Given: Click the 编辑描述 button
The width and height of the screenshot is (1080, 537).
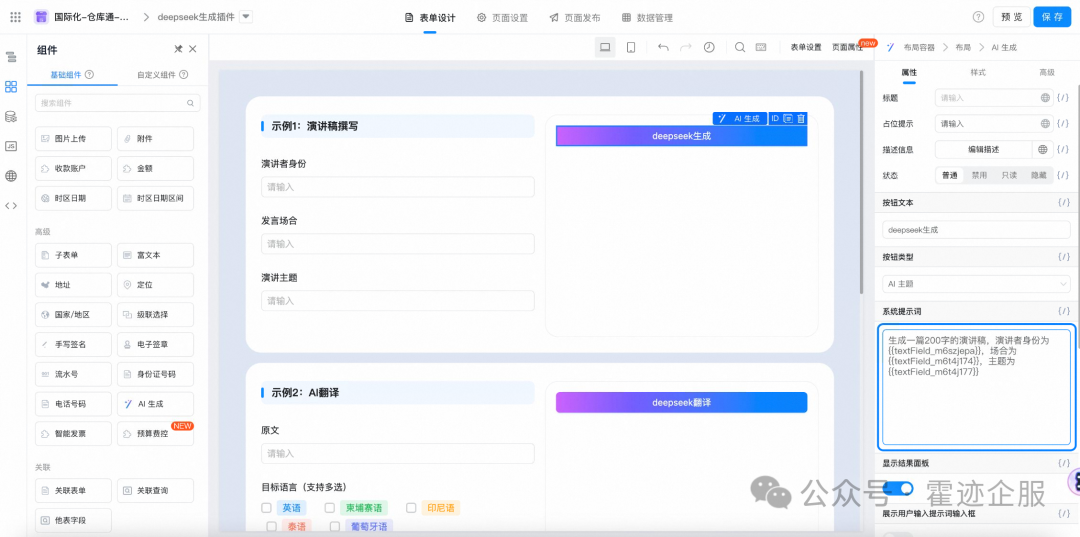Looking at the screenshot, I should click(984, 149).
